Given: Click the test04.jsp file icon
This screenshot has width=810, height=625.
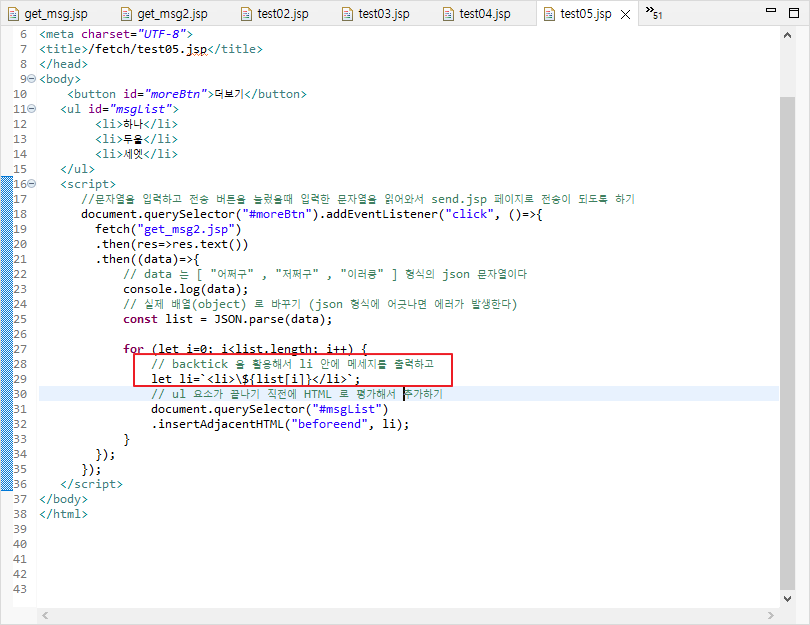Looking at the screenshot, I should click(448, 14).
